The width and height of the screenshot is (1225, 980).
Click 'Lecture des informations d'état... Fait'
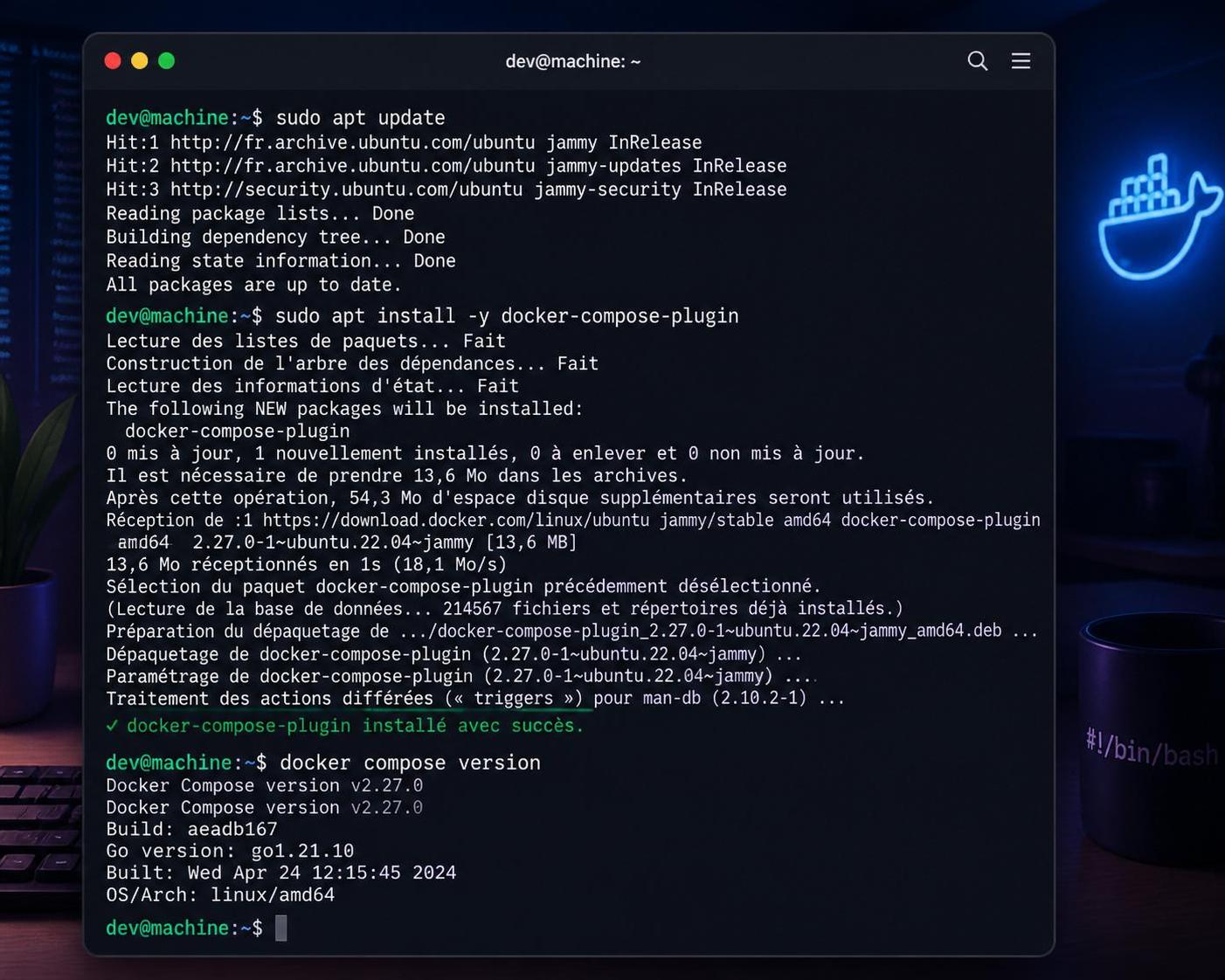(313, 386)
